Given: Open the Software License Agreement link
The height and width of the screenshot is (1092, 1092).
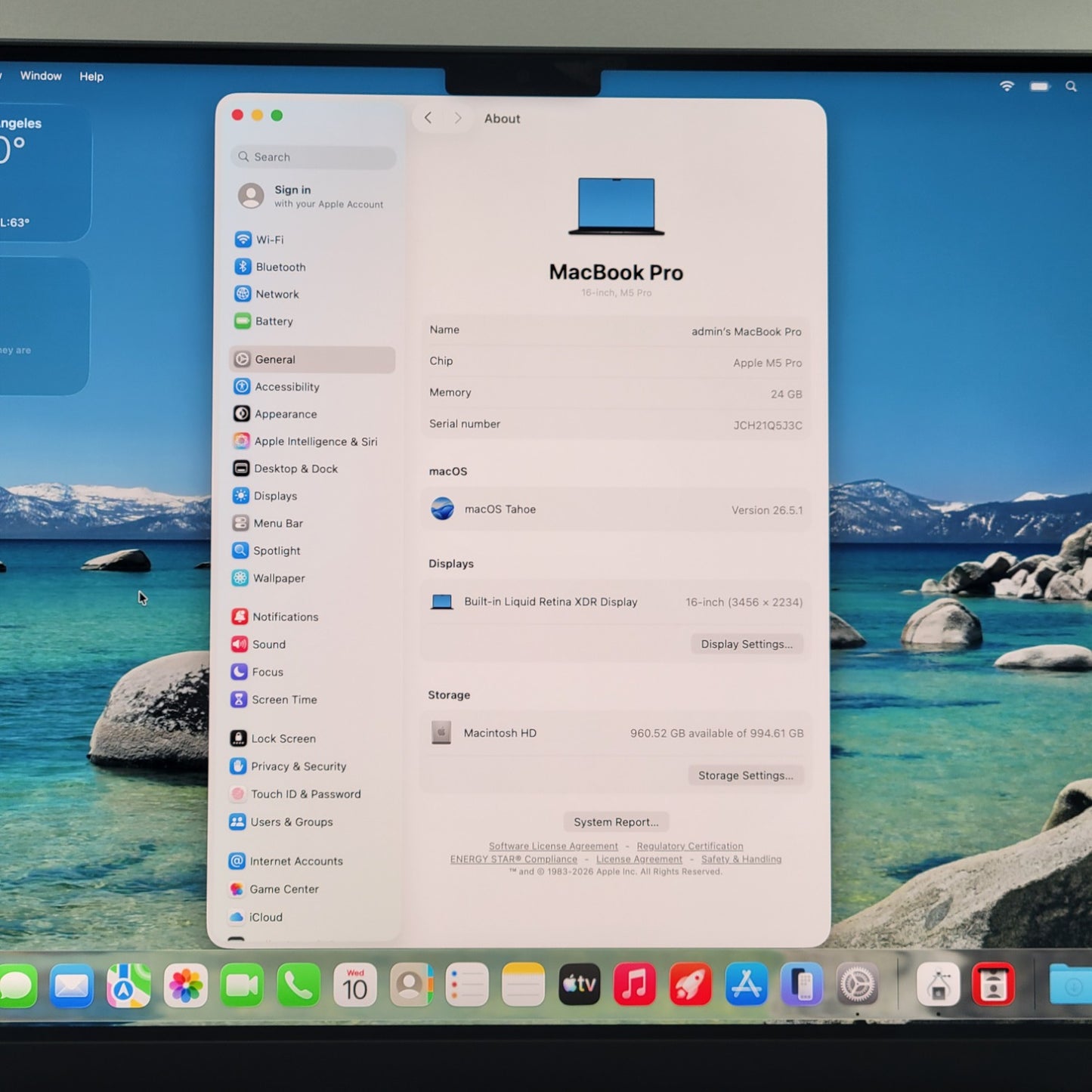Looking at the screenshot, I should 553,846.
